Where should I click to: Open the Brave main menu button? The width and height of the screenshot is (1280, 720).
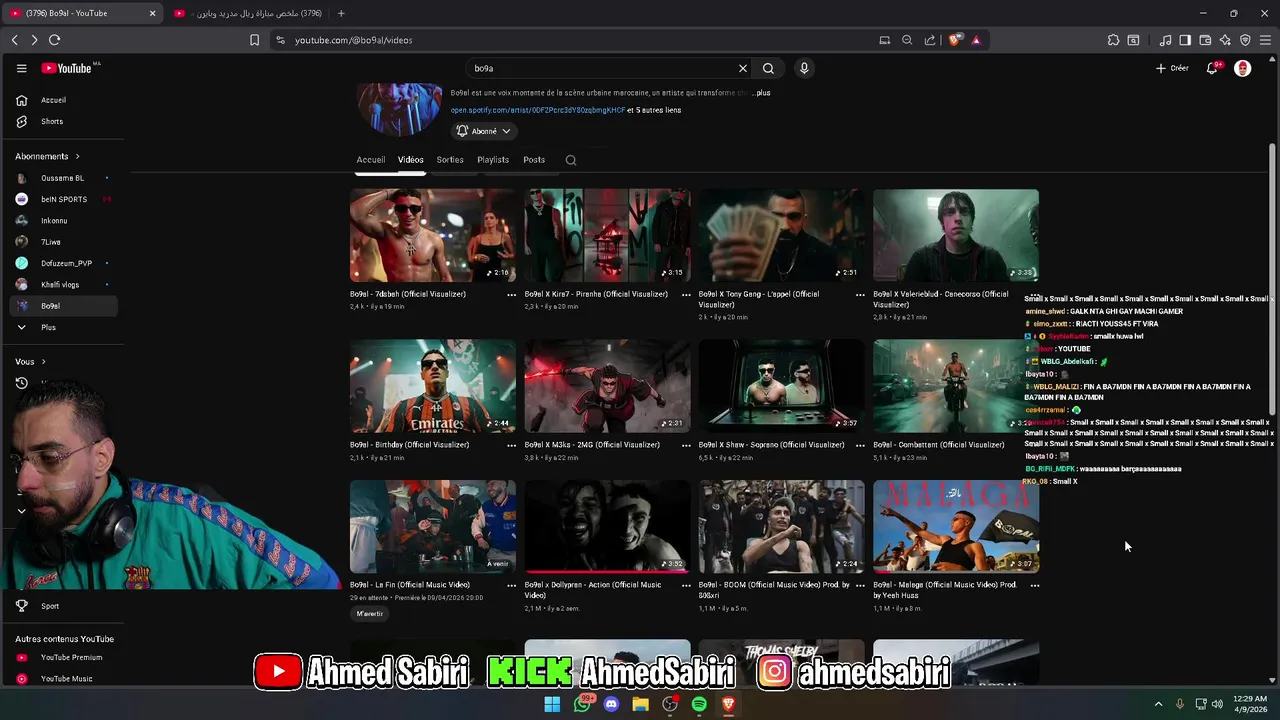pos(1266,40)
